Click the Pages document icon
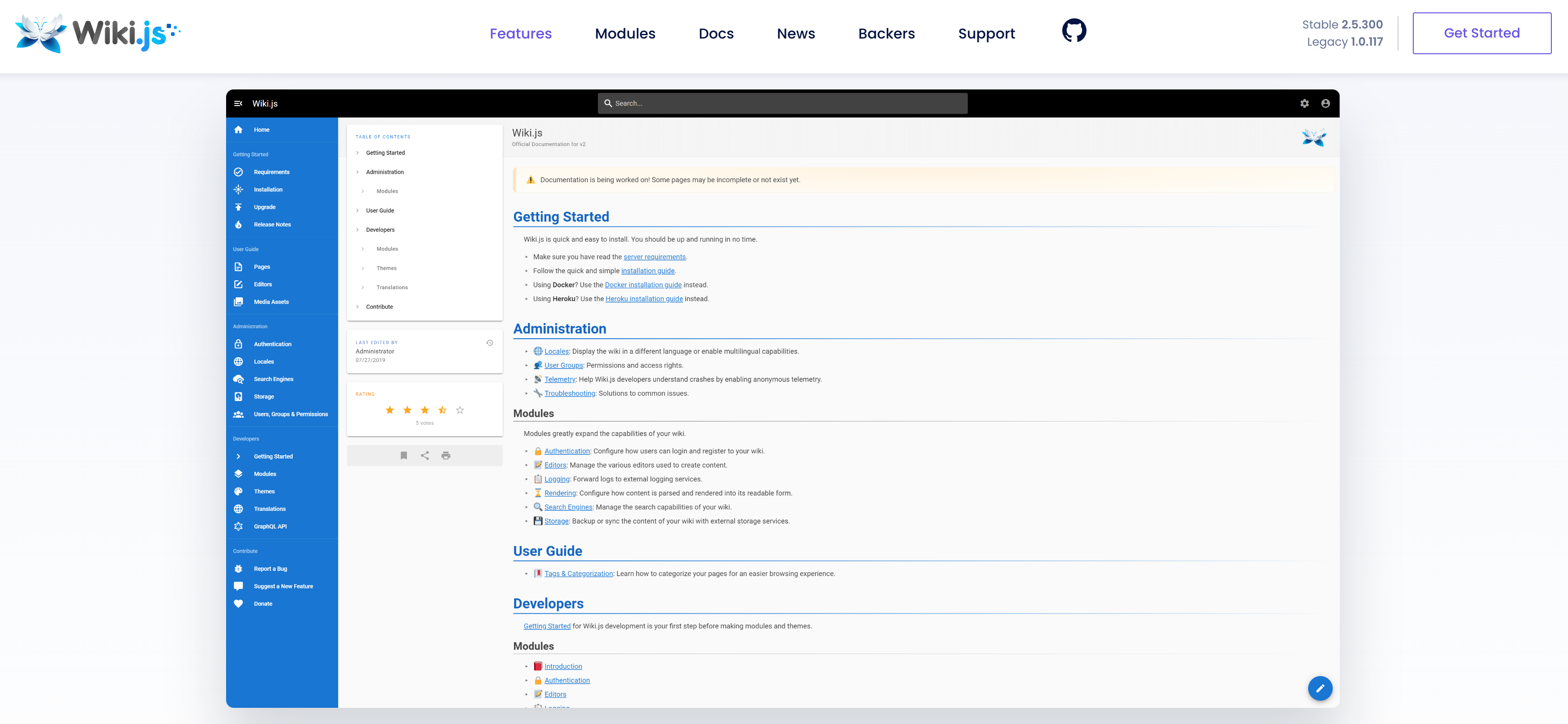 [x=238, y=267]
